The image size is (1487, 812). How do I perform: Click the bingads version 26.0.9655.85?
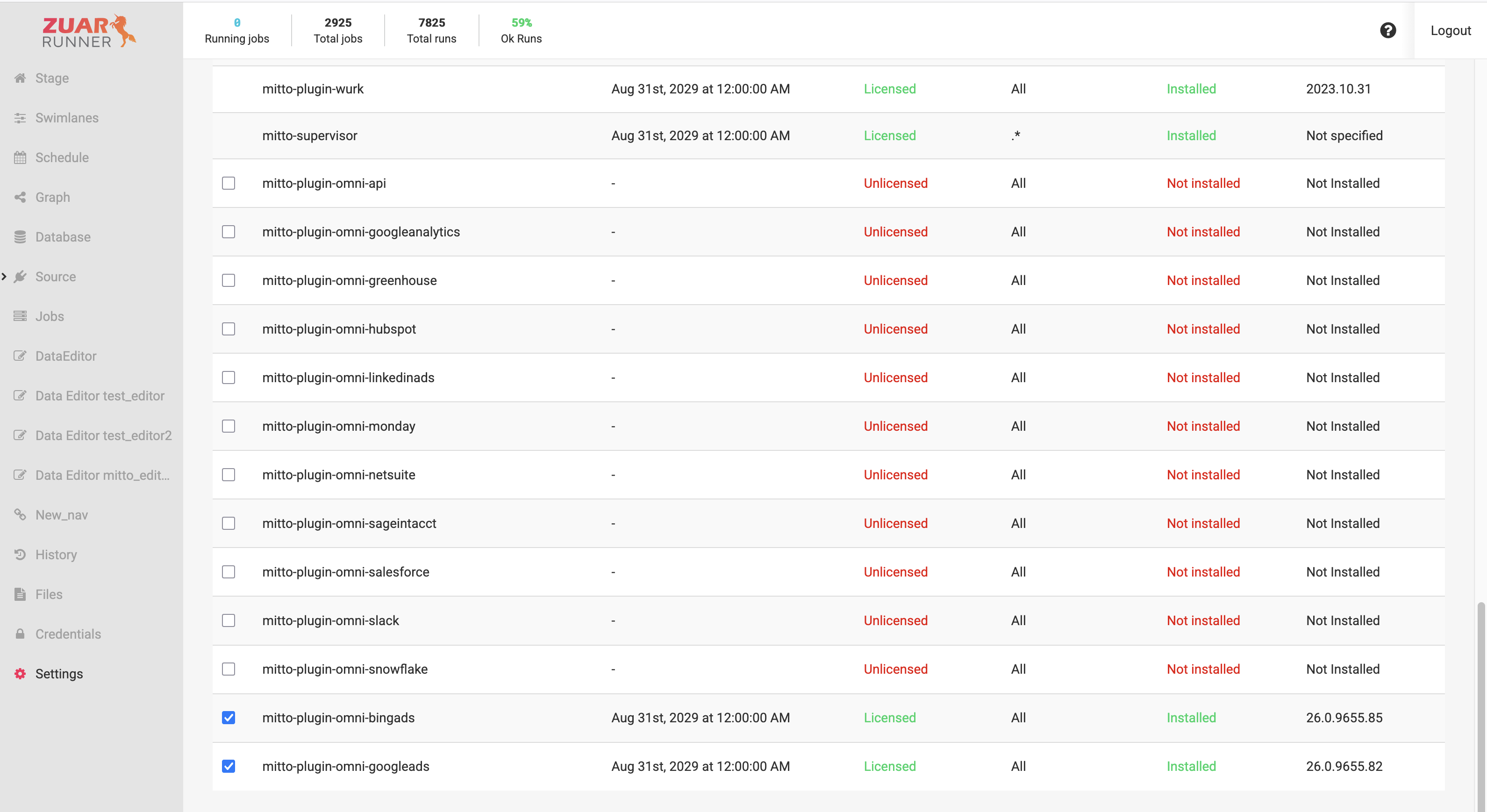(1344, 717)
